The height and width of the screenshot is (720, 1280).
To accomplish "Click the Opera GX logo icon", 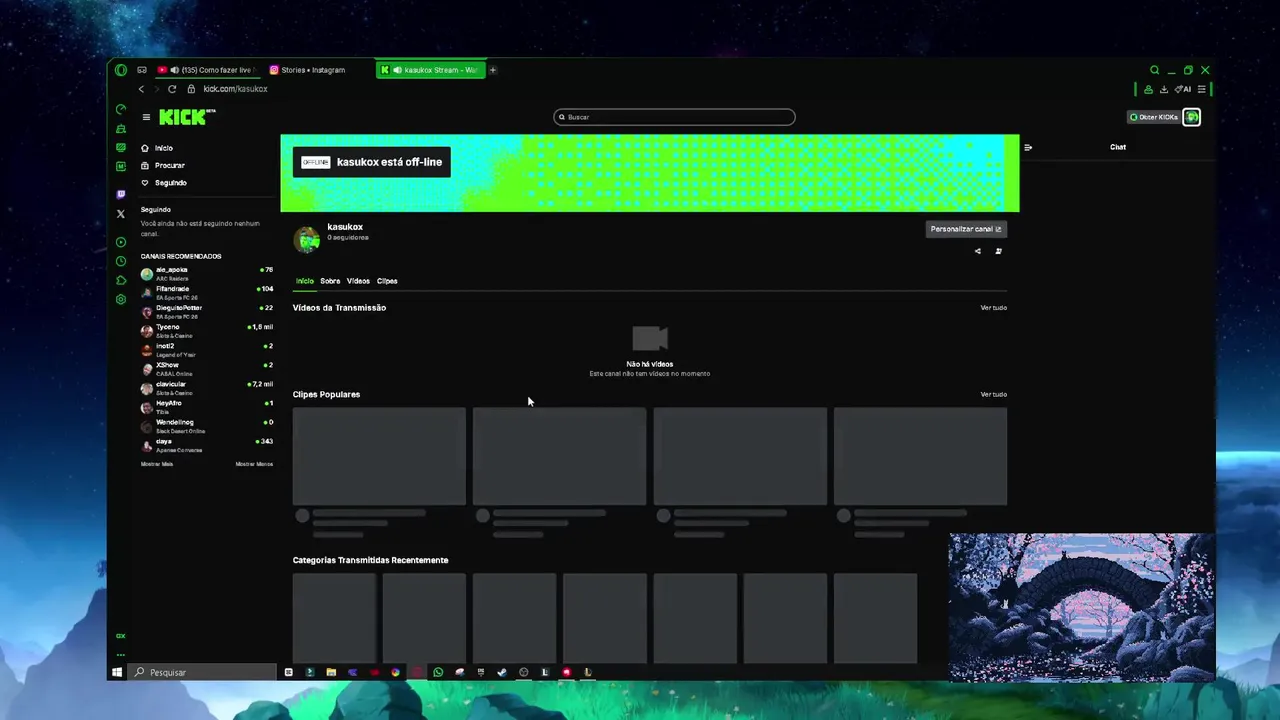I will (x=121, y=70).
